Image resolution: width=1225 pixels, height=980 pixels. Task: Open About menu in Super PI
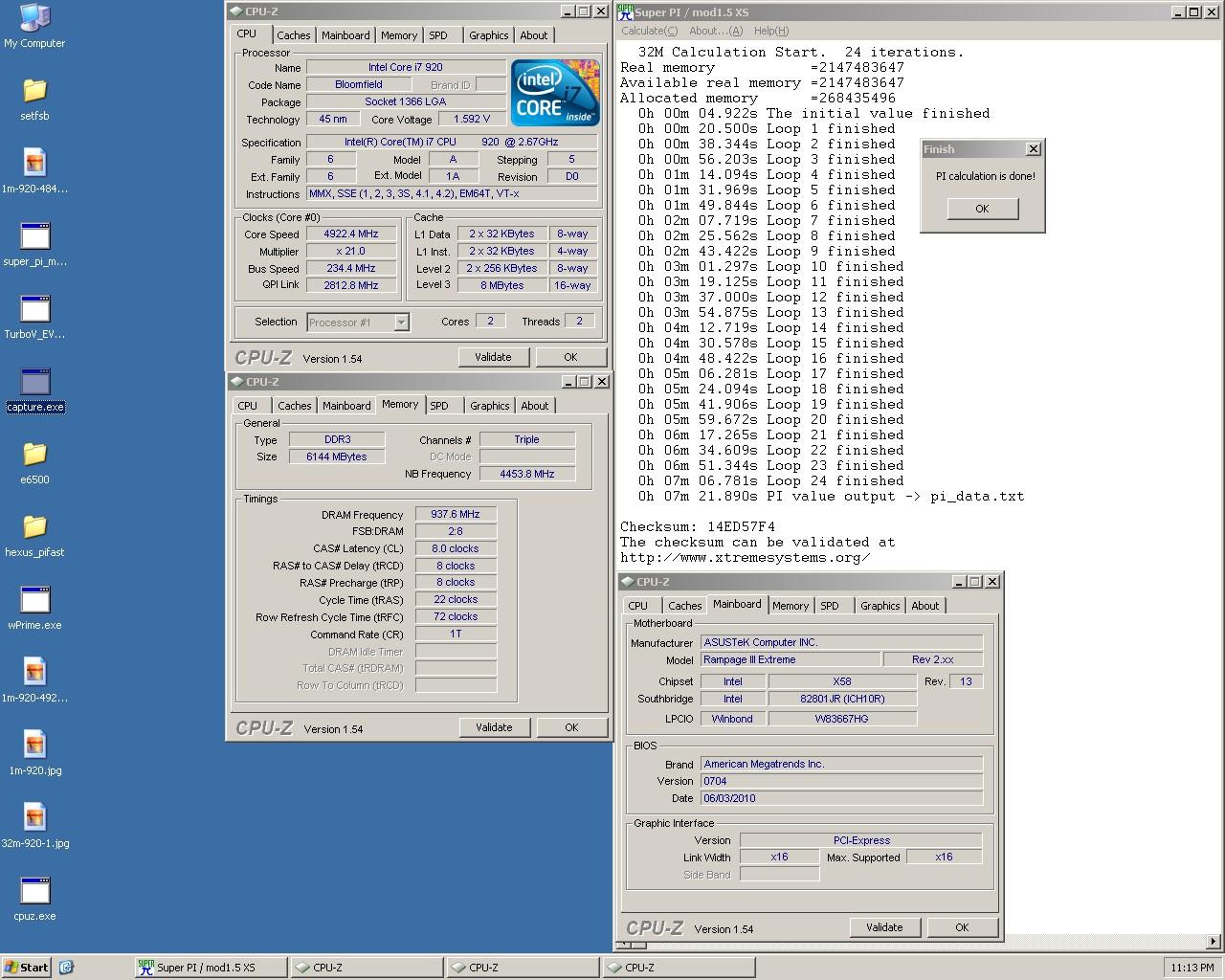(x=716, y=31)
